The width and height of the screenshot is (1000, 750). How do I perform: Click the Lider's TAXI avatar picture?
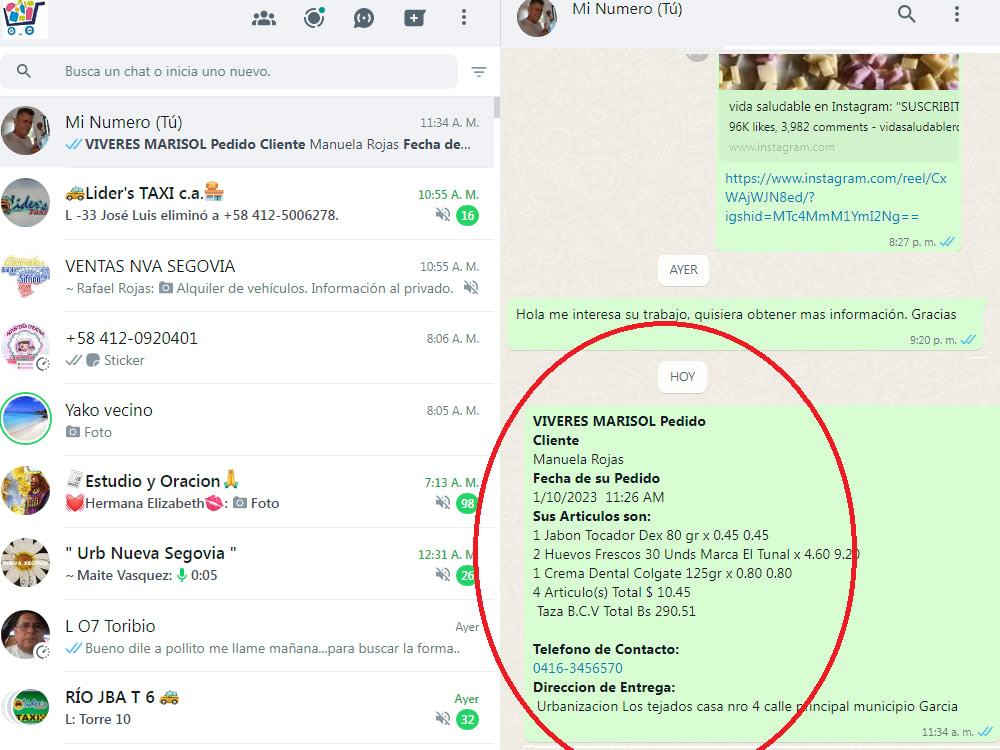tap(26, 203)
